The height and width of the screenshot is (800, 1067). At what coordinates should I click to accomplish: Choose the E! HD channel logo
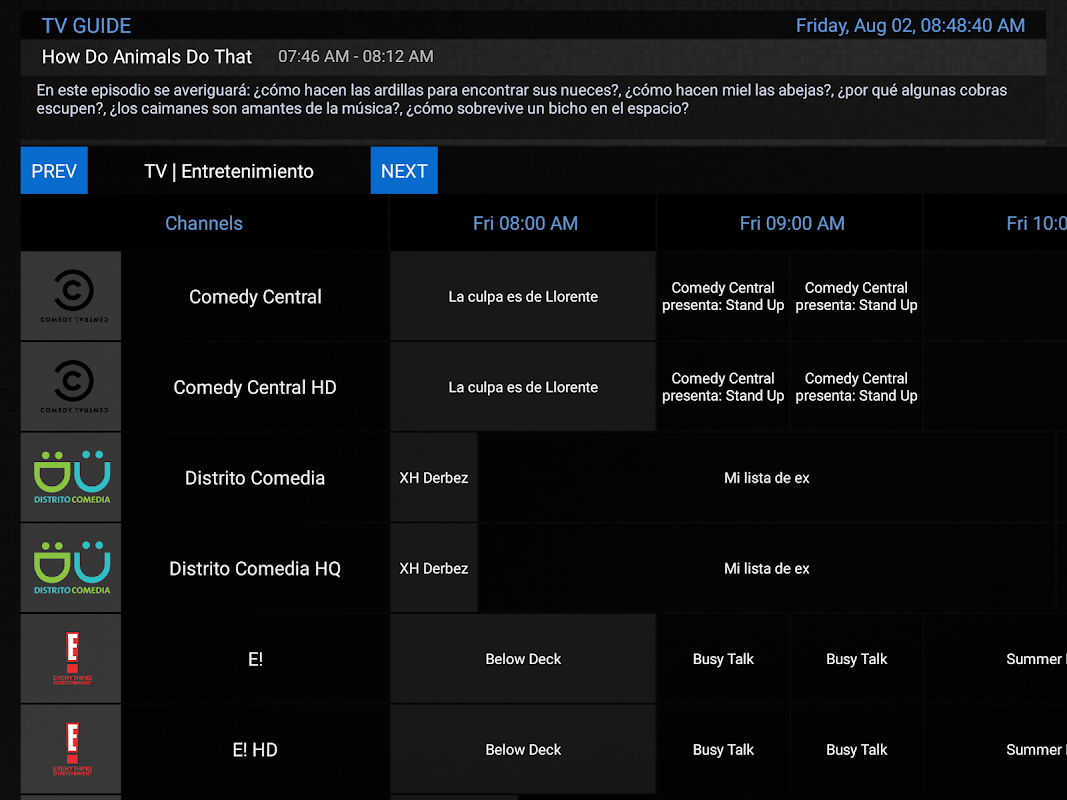point(71,749)
